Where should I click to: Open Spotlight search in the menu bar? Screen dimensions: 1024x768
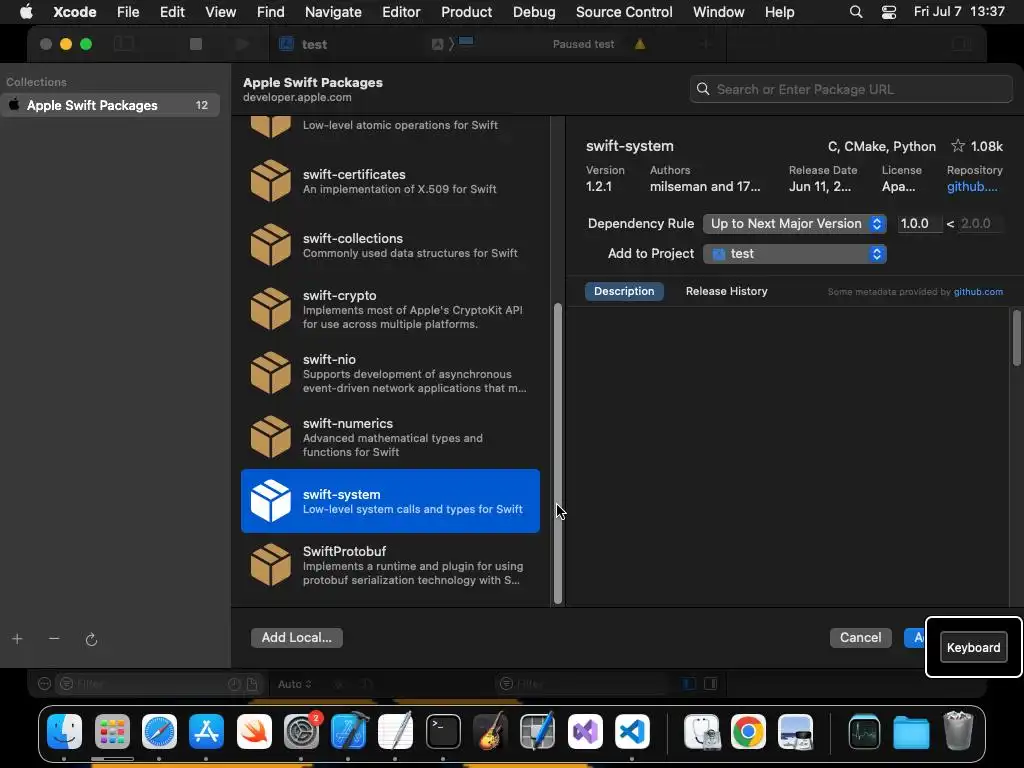tap(856, 12)
